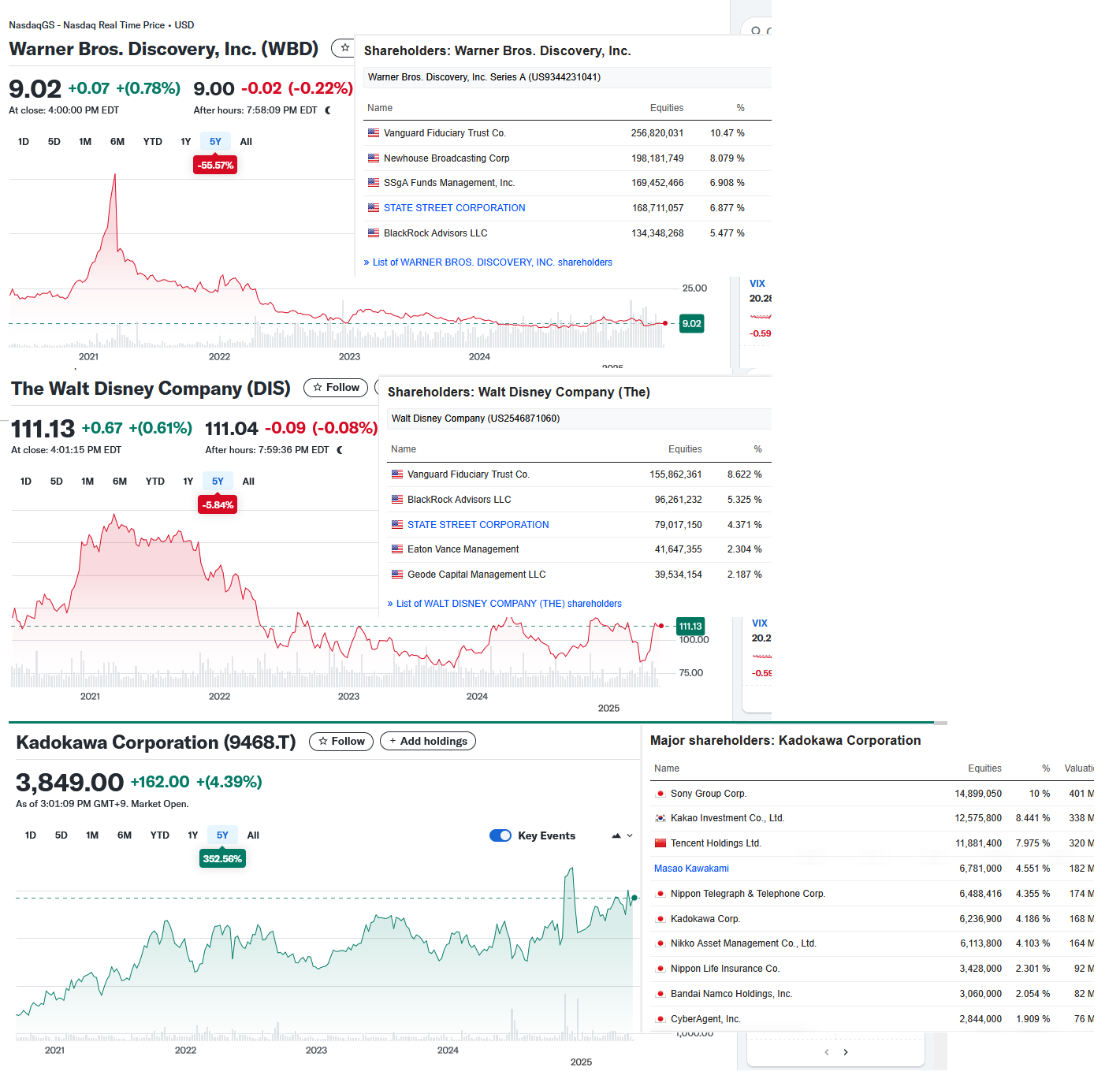Click Nippon Telegraph & Telephone Corp. row name
Screen dimensions: 1120x1079
point(748,894)
